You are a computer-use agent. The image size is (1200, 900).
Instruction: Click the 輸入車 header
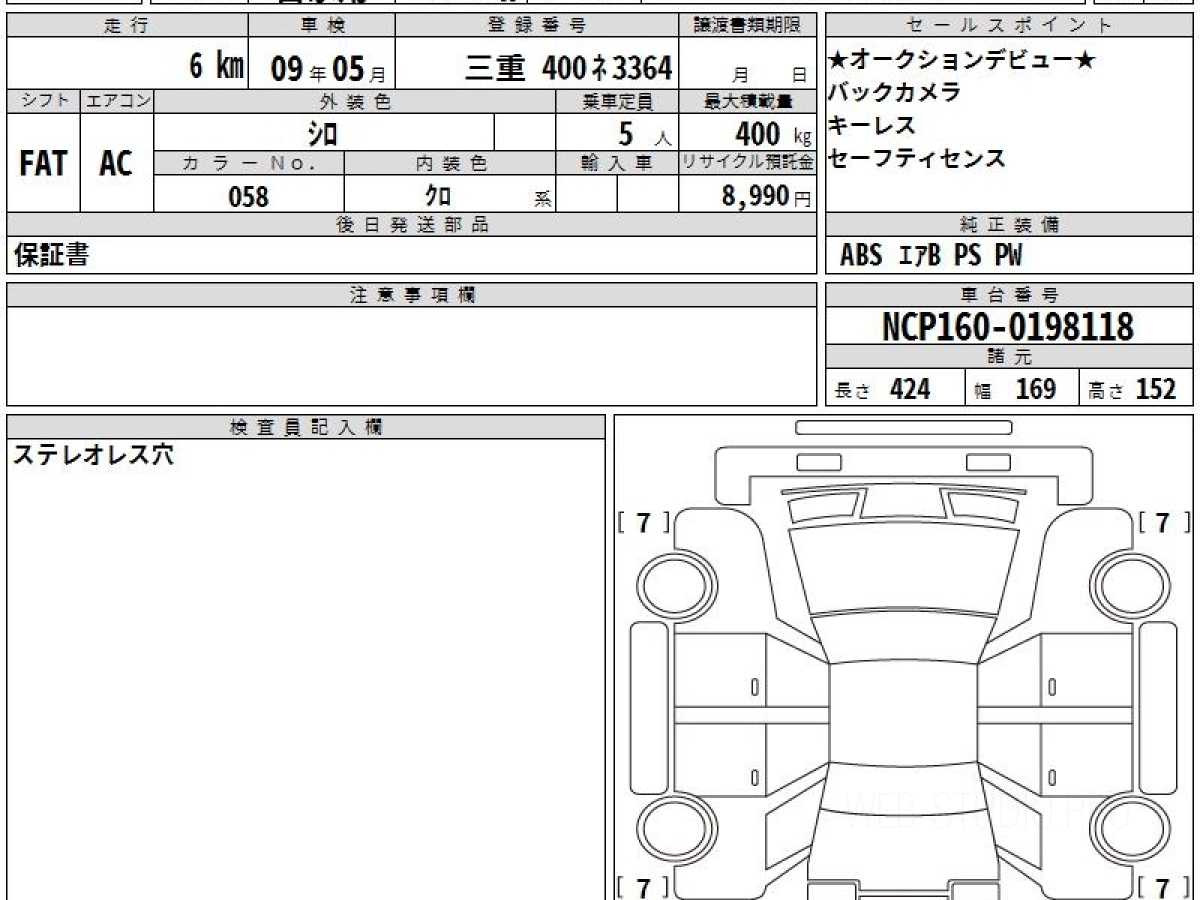(617, 165)
